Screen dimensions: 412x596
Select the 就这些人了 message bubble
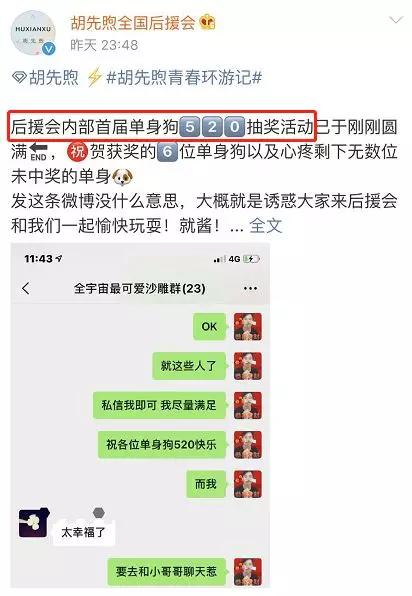point(189,366)
